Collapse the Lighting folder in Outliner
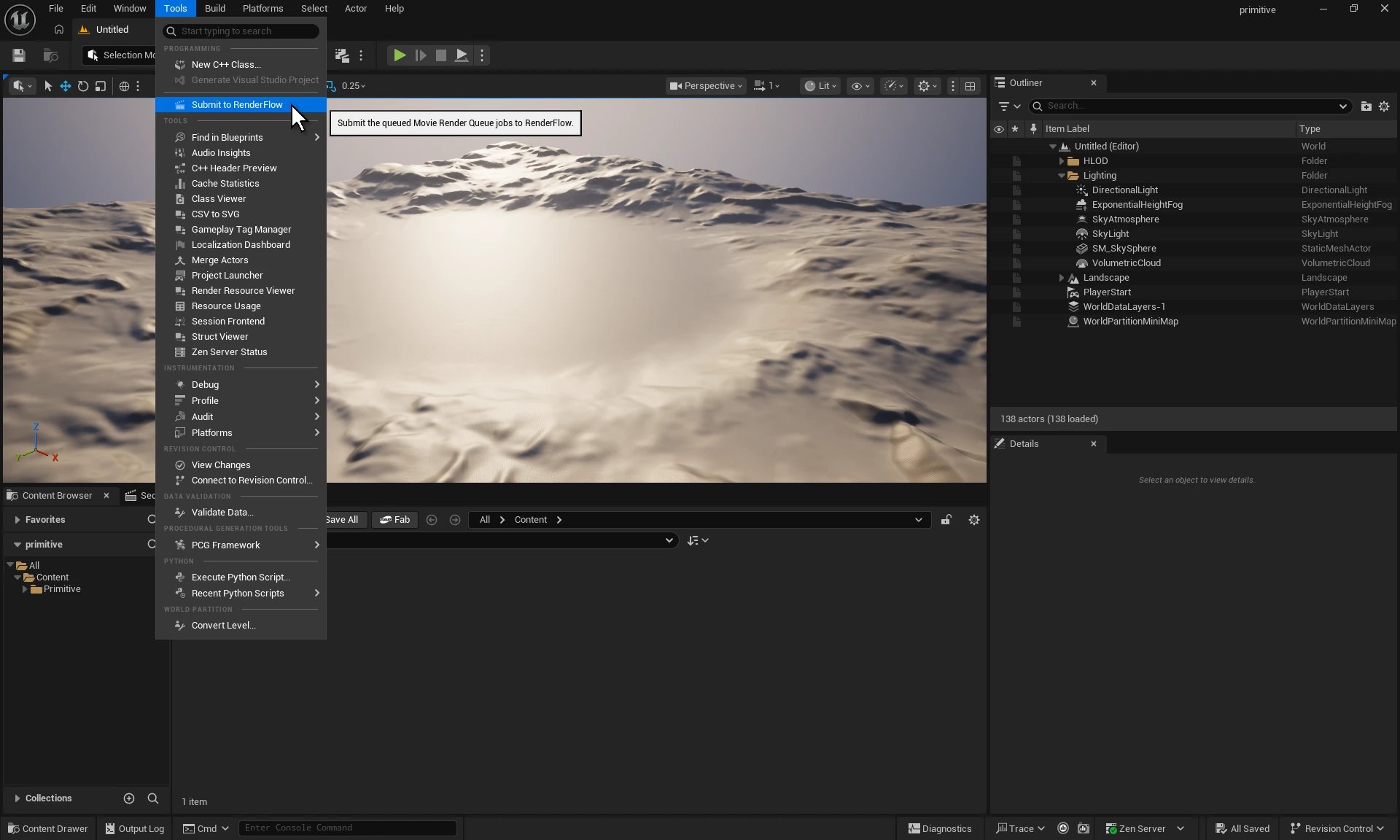1400x840 pixels. tap(1062, 176)
